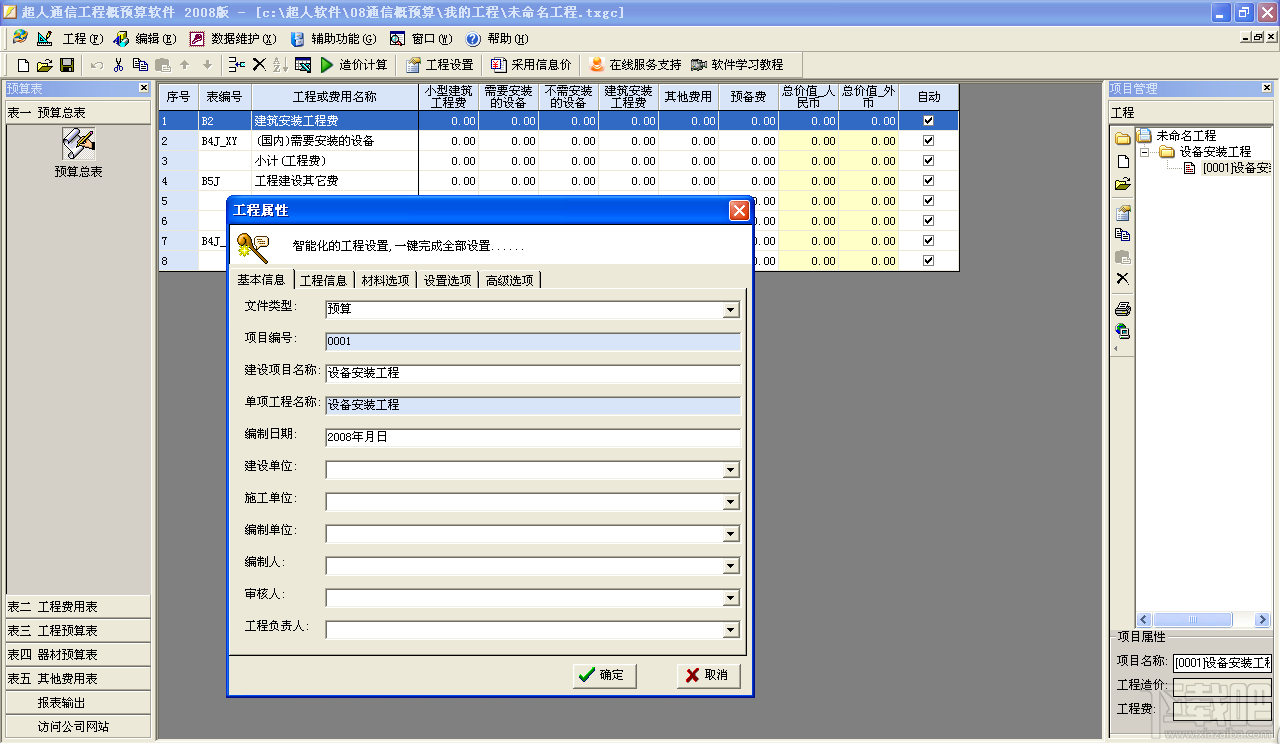The image size is (1280, 744).
Task: Click the printer icon in 项目管理 toolbar
Action: click(x=1123, y=308)
